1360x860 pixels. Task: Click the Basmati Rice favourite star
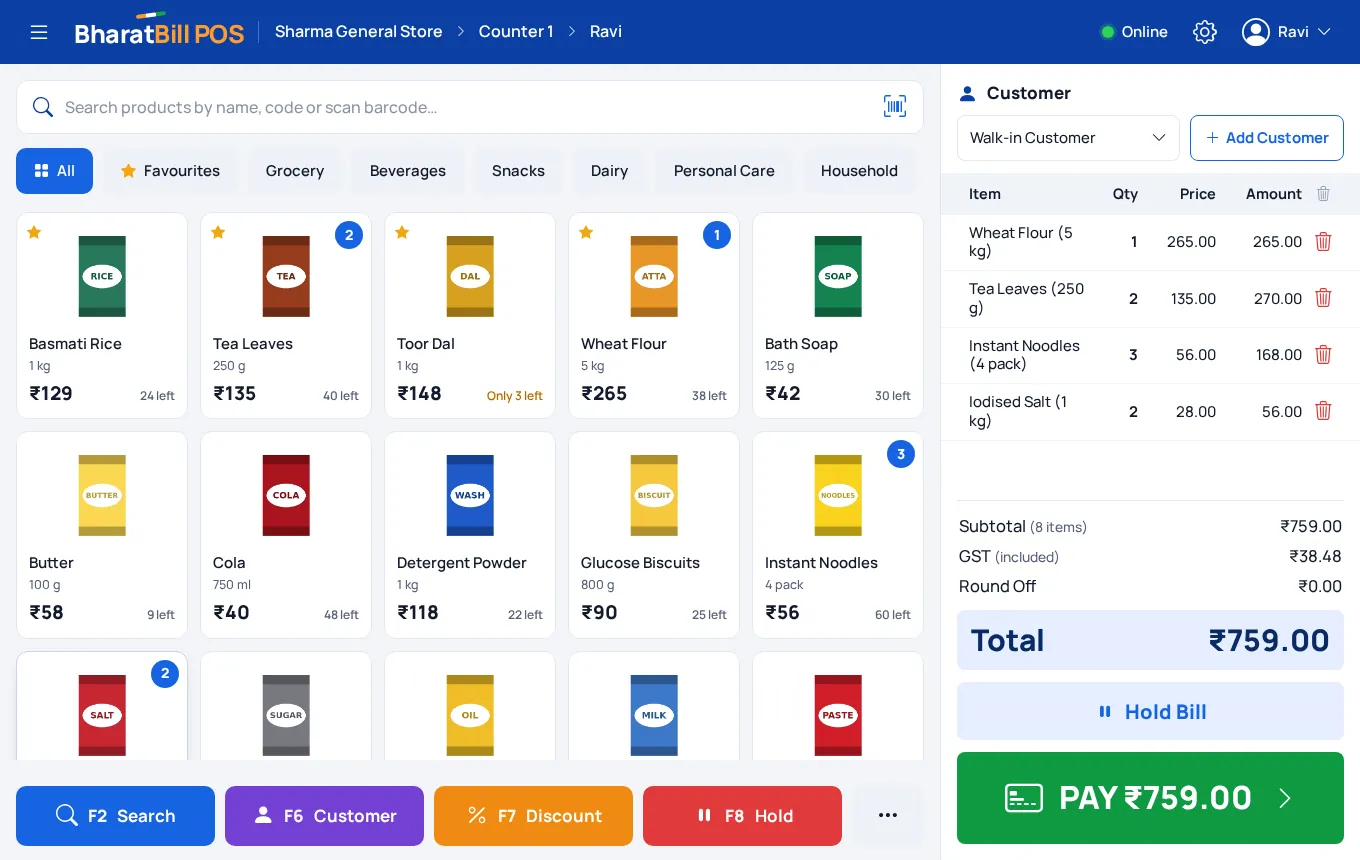34,232
